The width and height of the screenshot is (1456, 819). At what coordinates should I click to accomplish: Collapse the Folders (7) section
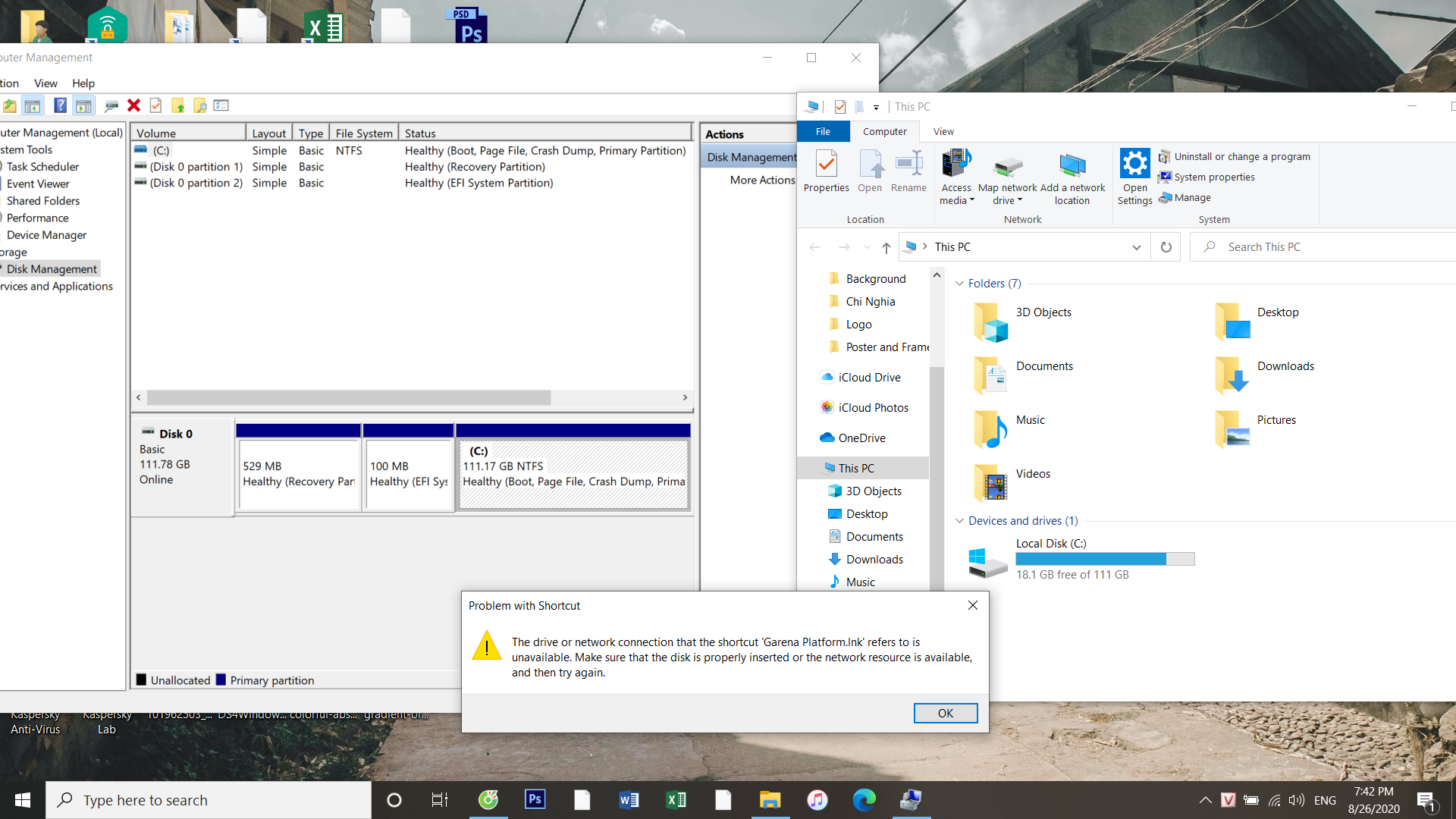point(959,283)
